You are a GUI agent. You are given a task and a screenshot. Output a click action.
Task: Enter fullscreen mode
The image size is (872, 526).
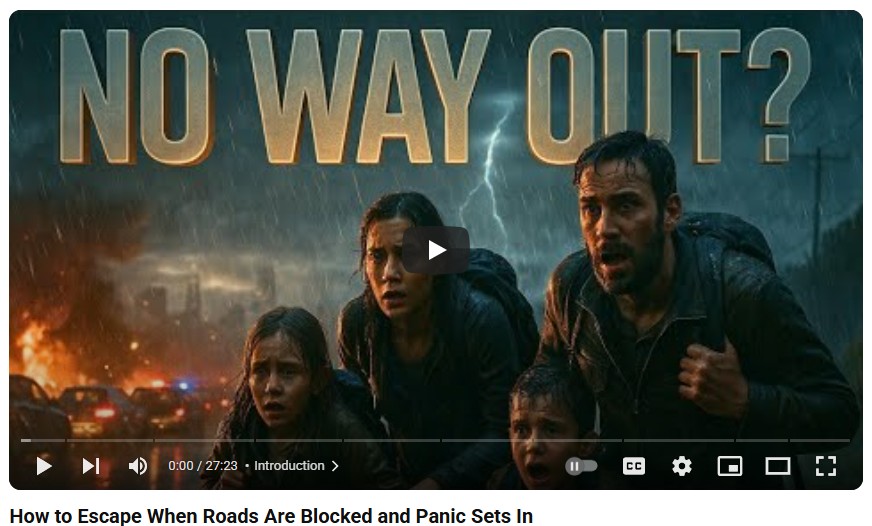[826, 466]
